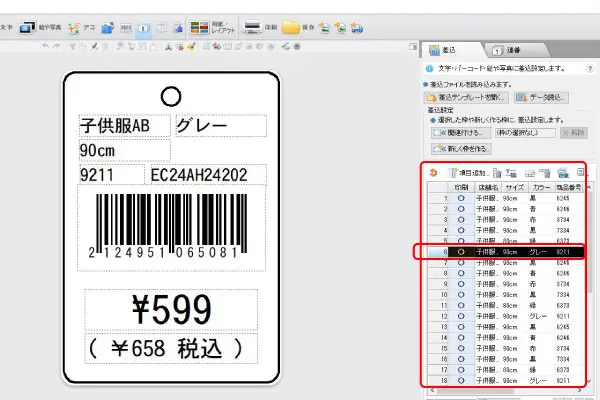Click the table's horizontal scrollbar right arrow
Viewport: 600px width, 400px height.
[580, 390]
